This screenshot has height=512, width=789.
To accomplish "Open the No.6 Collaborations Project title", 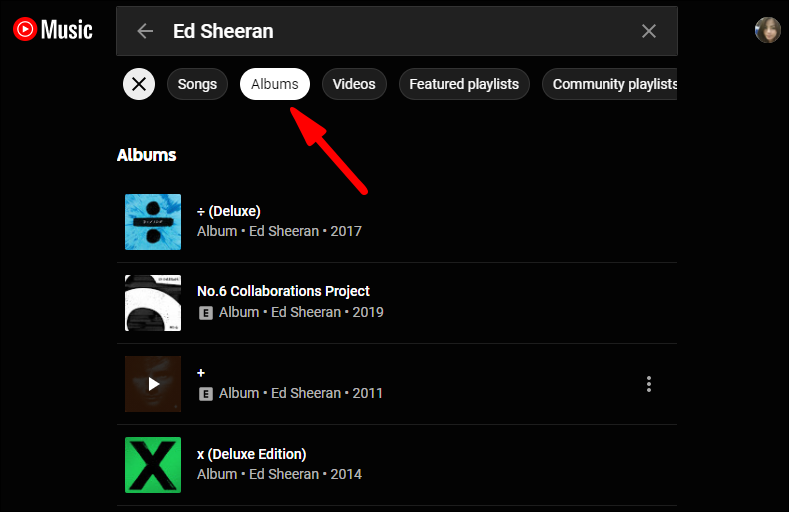I will (x=283, y=291).
